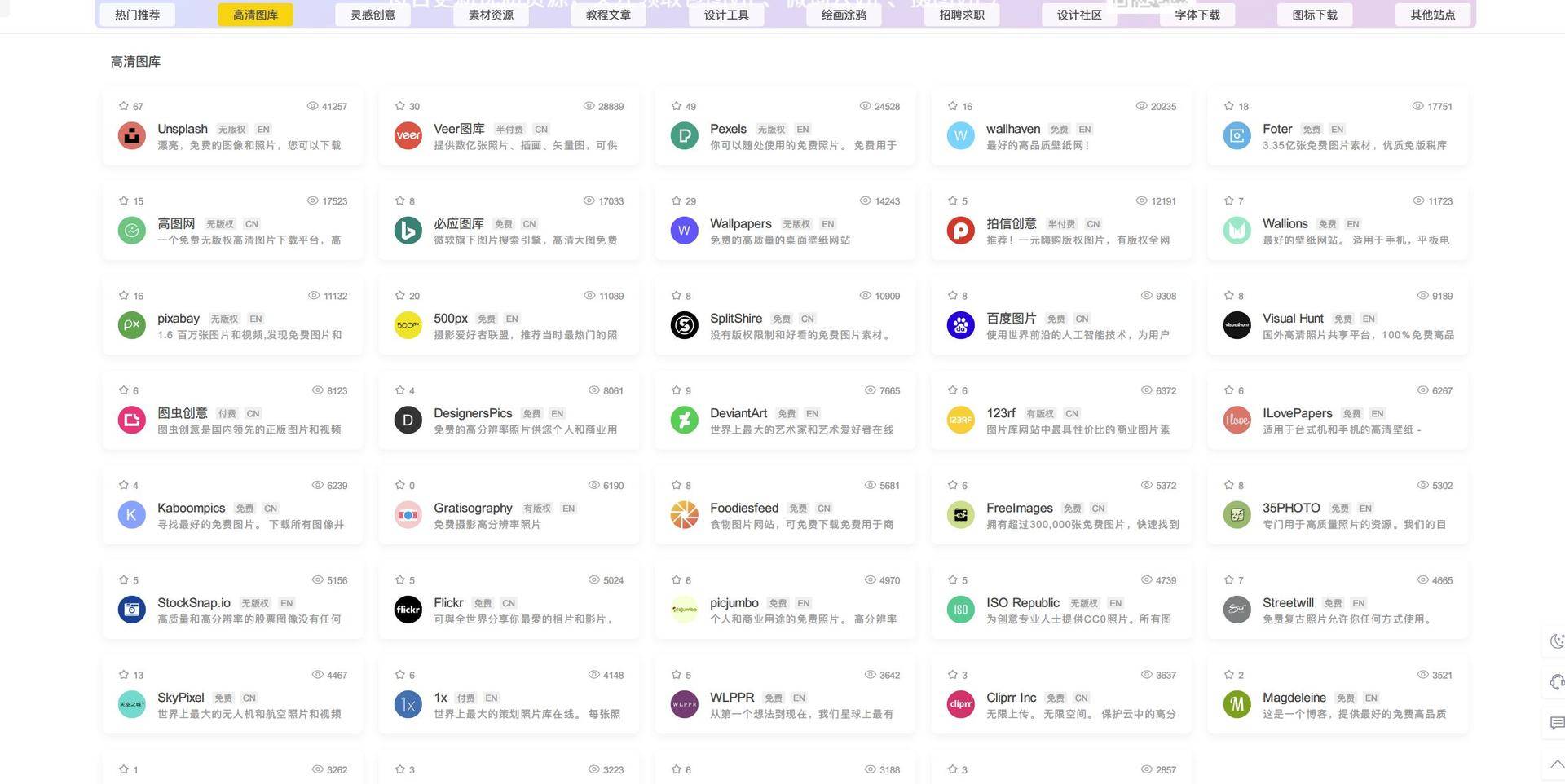1565x784 pixels.
Task: Click the Pexels logo icon
Action: (x=684, y=135)
